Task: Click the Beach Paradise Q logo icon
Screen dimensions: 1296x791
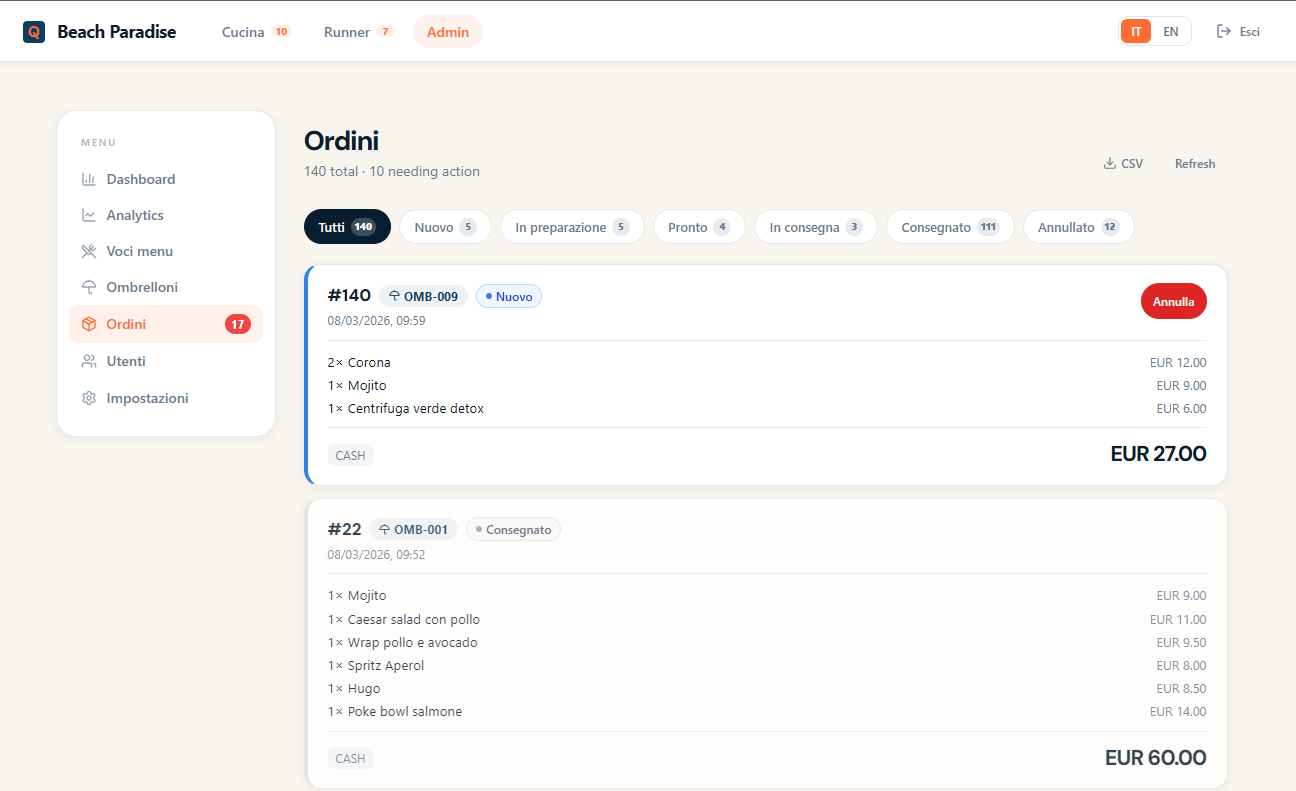Action: (34, 32)
